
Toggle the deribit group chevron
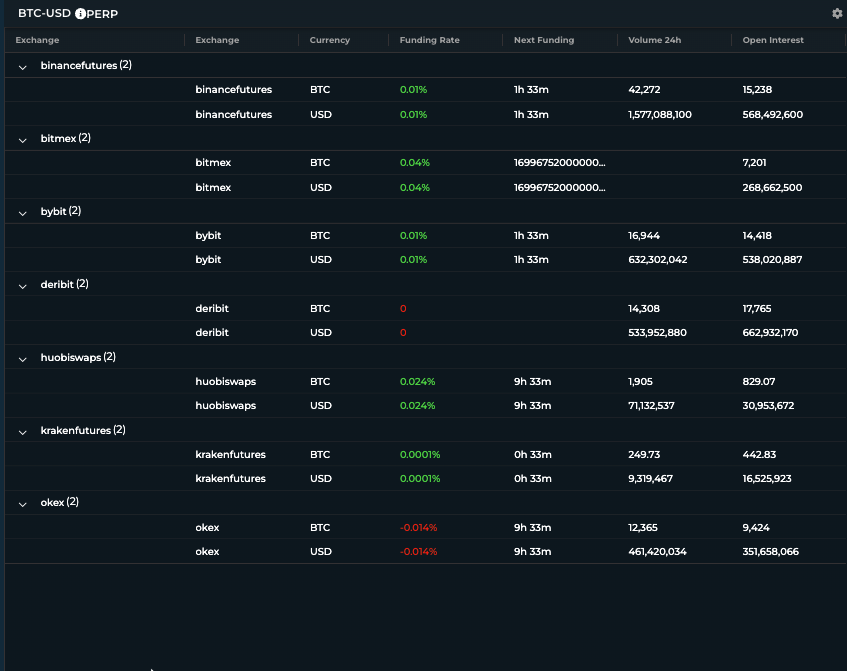pos(23,285)
